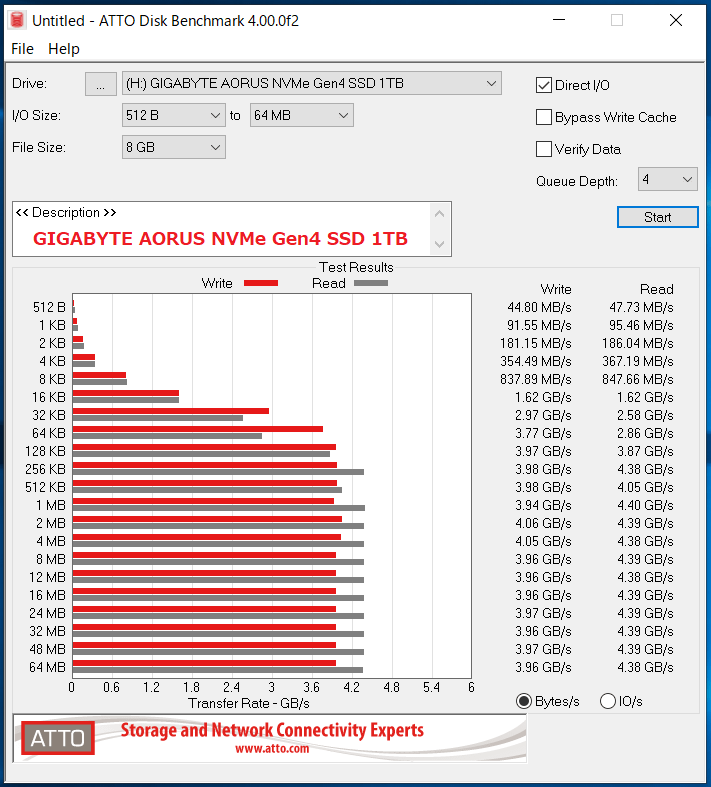Click the ATTO Disk Benchmark title bar icon
The width and height of the screenshot is (711, 787).
tap(17, 20)
